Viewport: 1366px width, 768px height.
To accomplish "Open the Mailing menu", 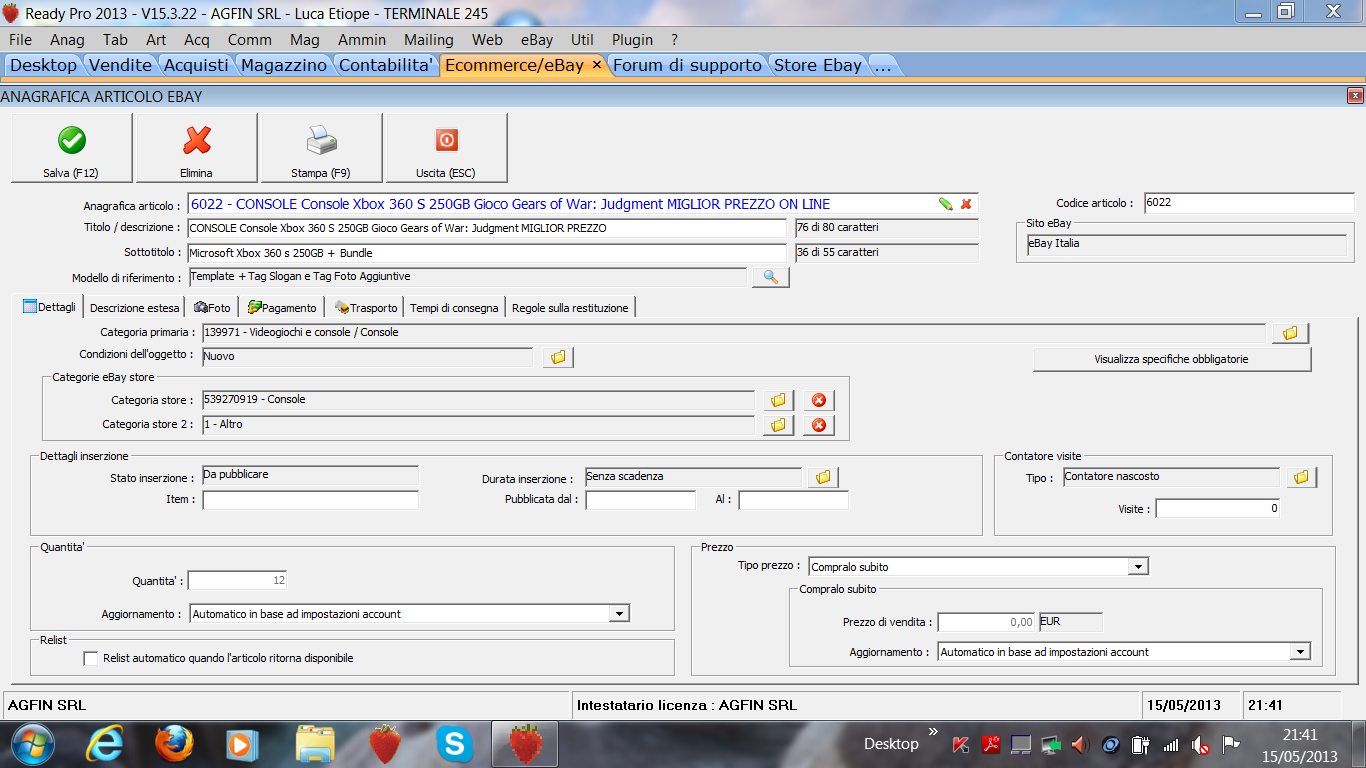I will [429, 40].
